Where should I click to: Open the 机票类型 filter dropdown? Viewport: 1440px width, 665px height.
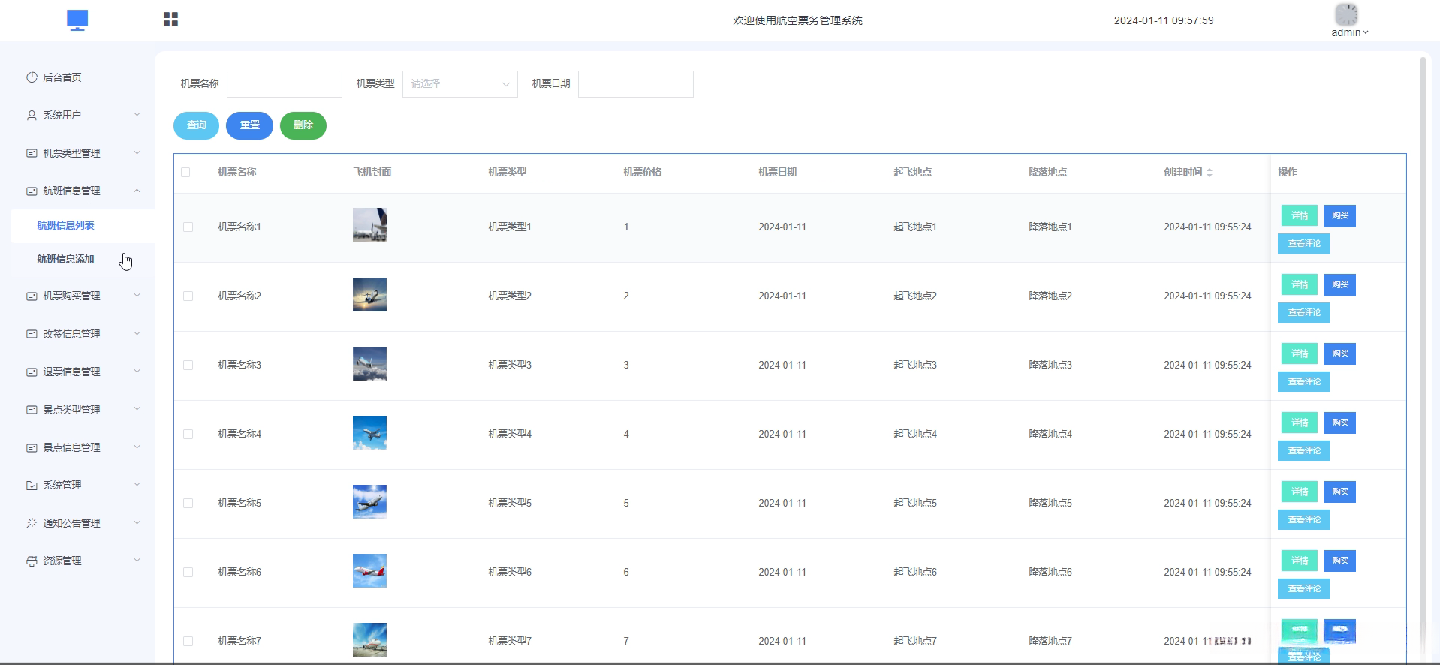[x=459, y=84]
